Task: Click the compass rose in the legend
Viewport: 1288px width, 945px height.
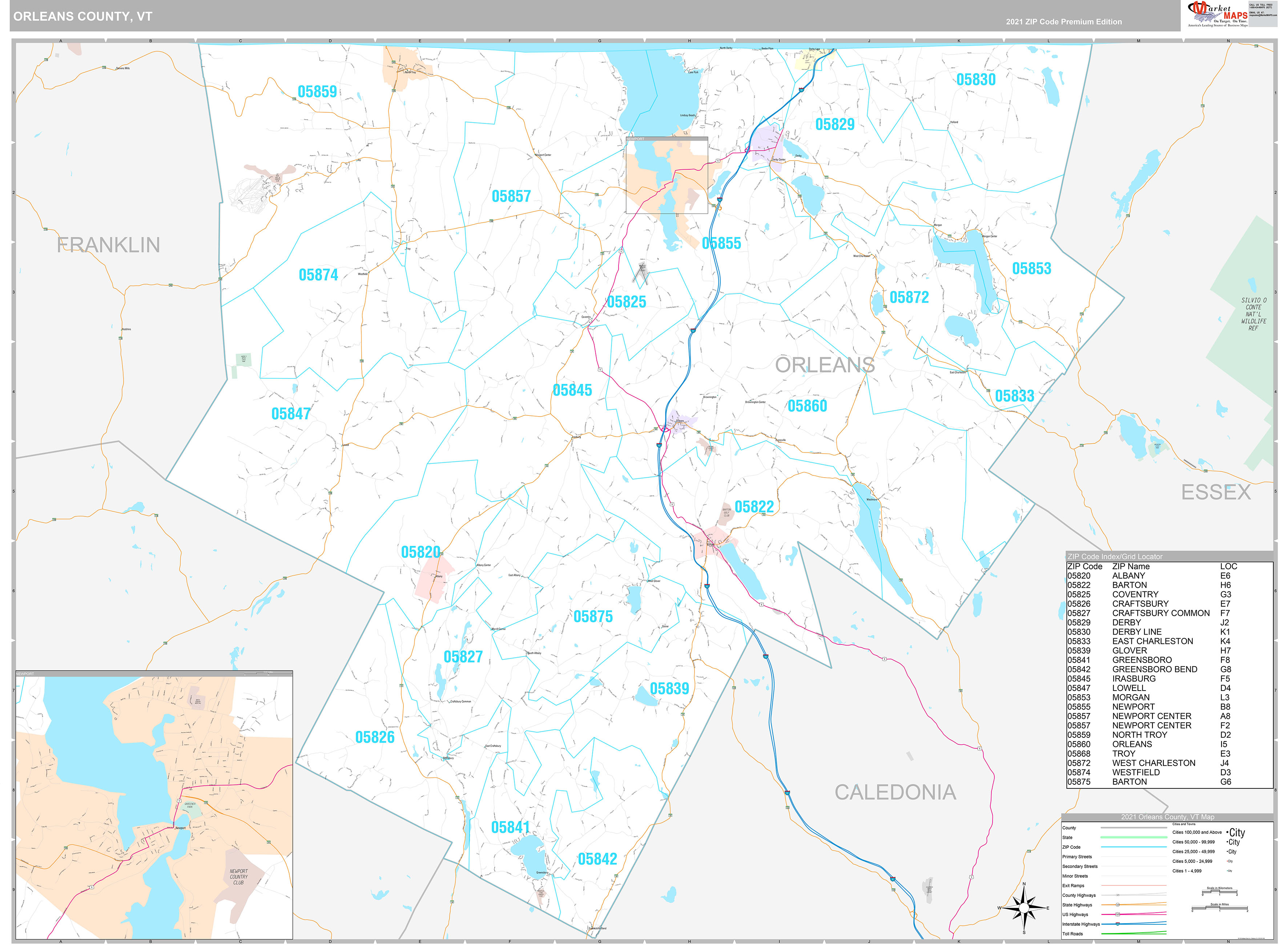Action: 1024,908
